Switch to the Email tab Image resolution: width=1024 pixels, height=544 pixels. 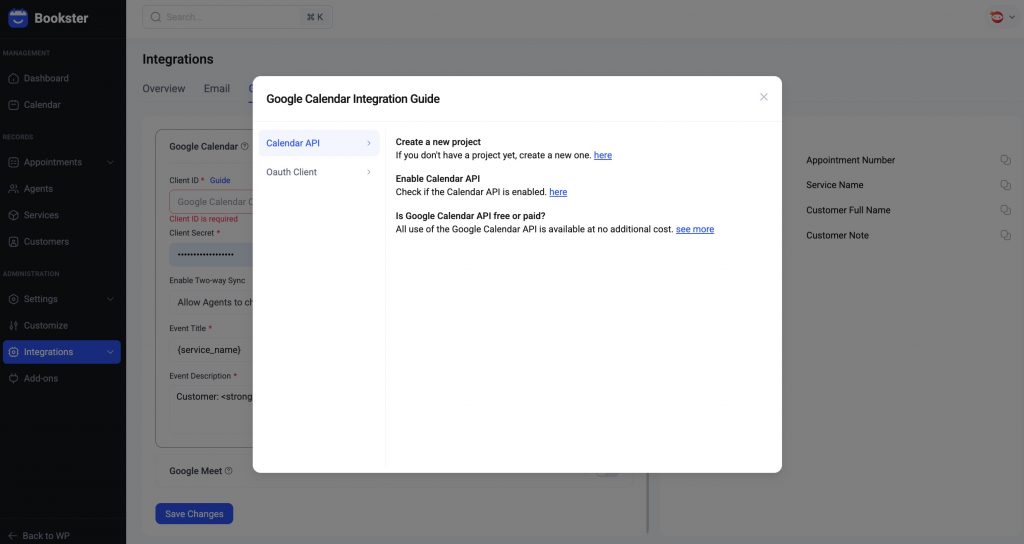(x=217, y=88)
